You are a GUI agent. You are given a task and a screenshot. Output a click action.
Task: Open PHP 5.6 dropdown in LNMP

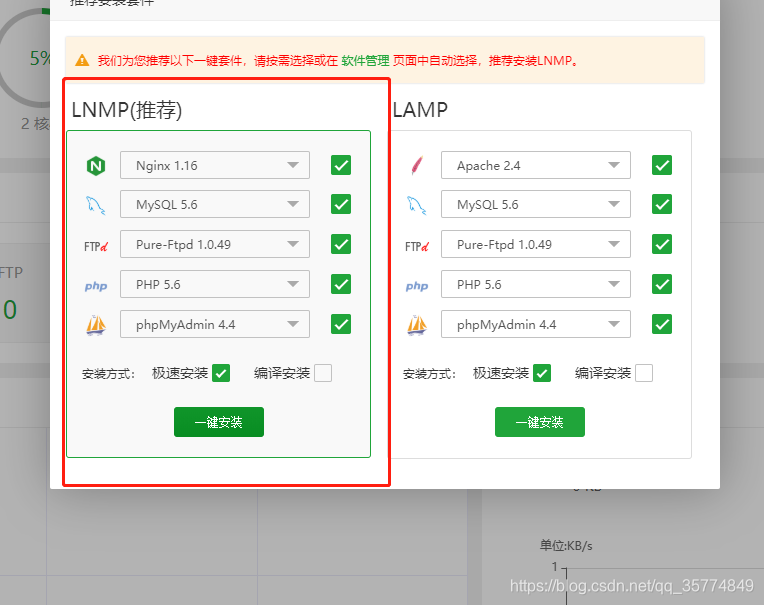(215, 284)
